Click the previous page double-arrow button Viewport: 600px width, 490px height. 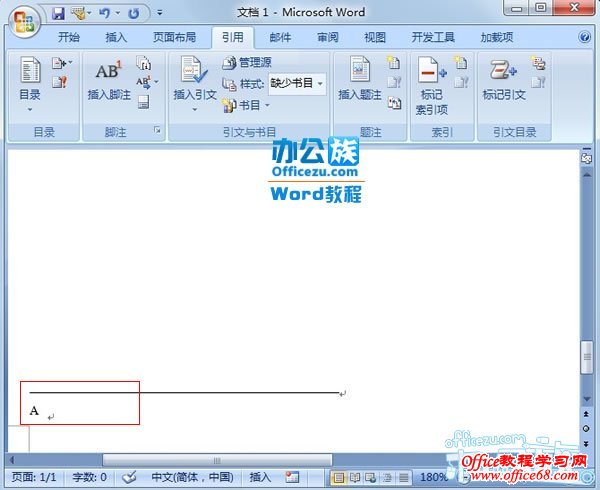[586, 414]
